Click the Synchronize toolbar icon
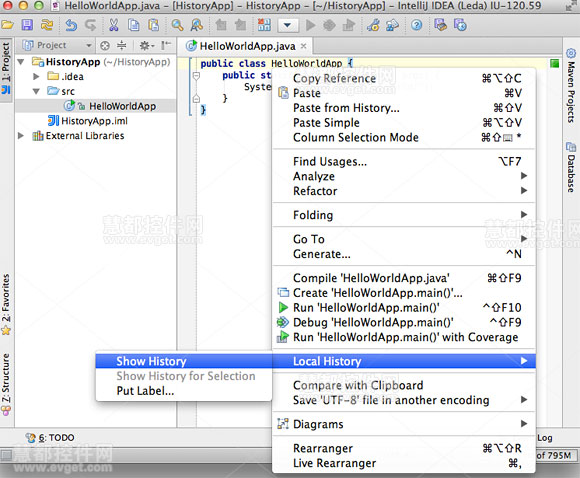 47,25
